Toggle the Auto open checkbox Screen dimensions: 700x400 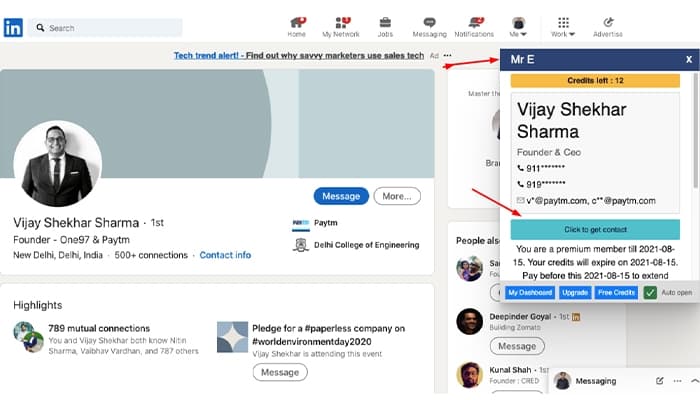pyautogui.click(x=650, y=293)
